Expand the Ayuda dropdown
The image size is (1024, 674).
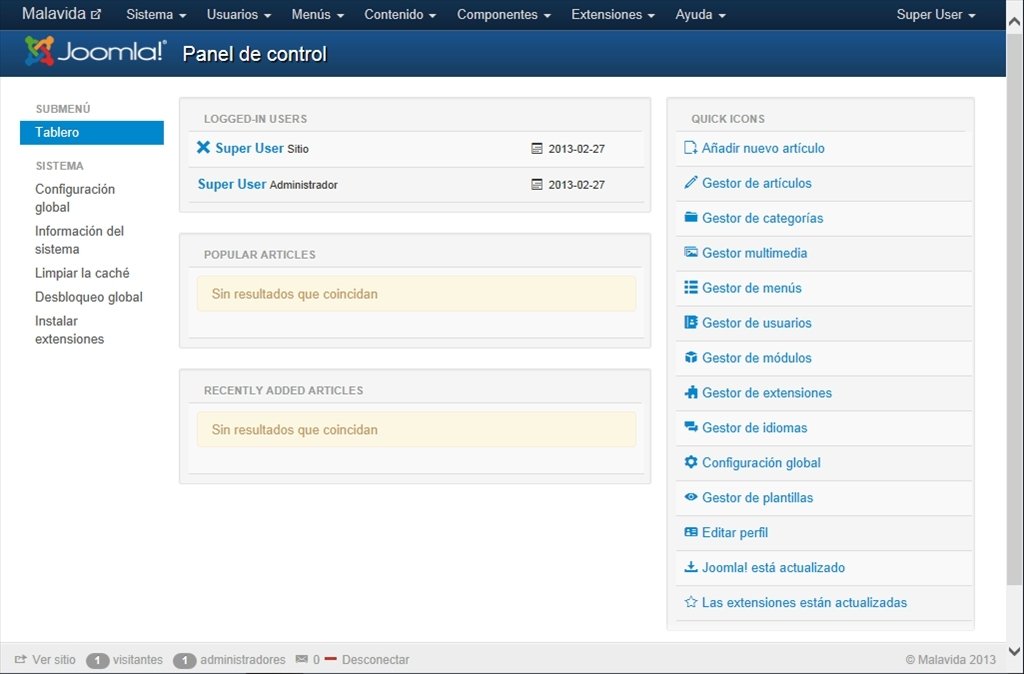point(700,14)
